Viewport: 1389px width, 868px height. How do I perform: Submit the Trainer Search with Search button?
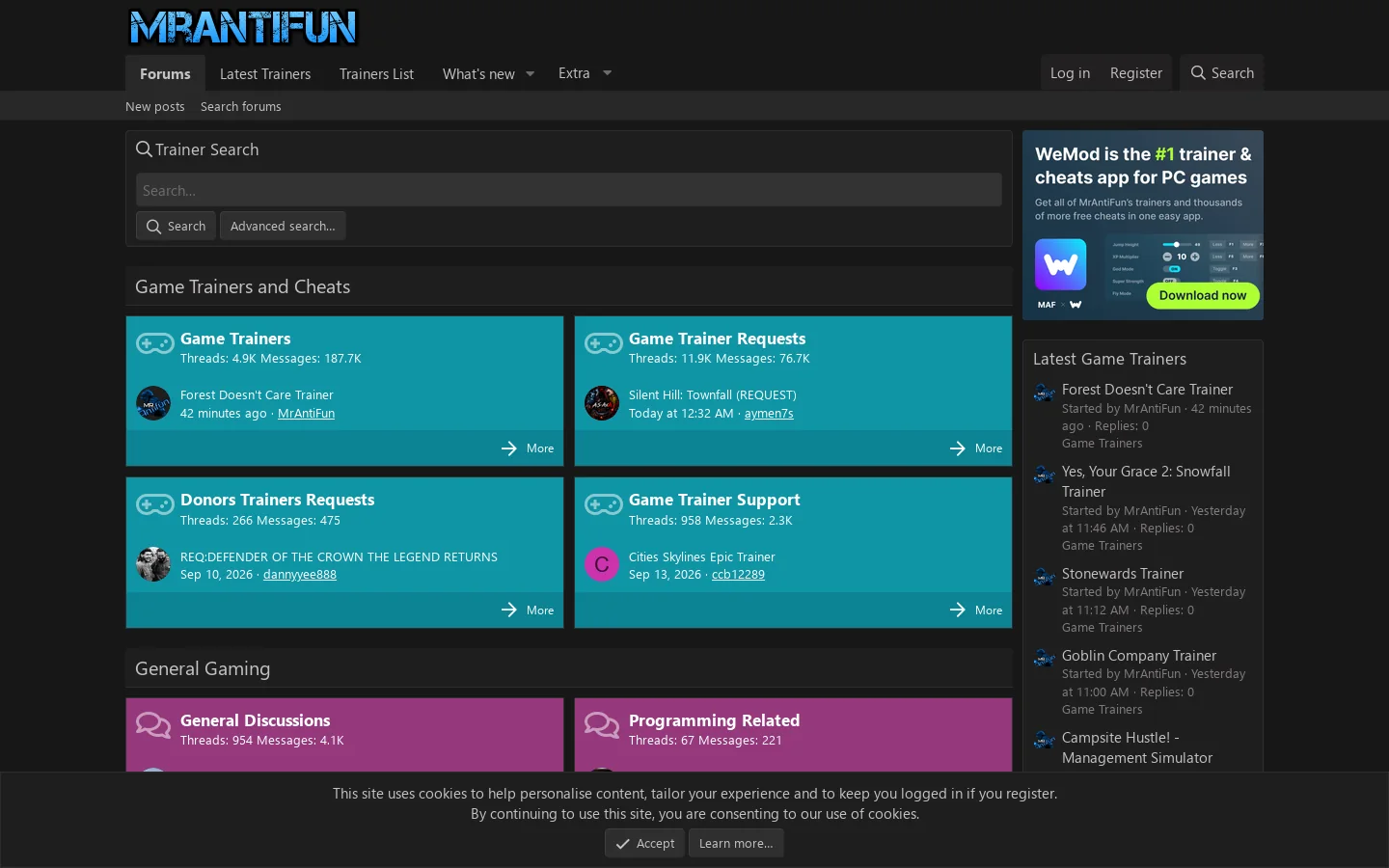(x=176, y=226)
